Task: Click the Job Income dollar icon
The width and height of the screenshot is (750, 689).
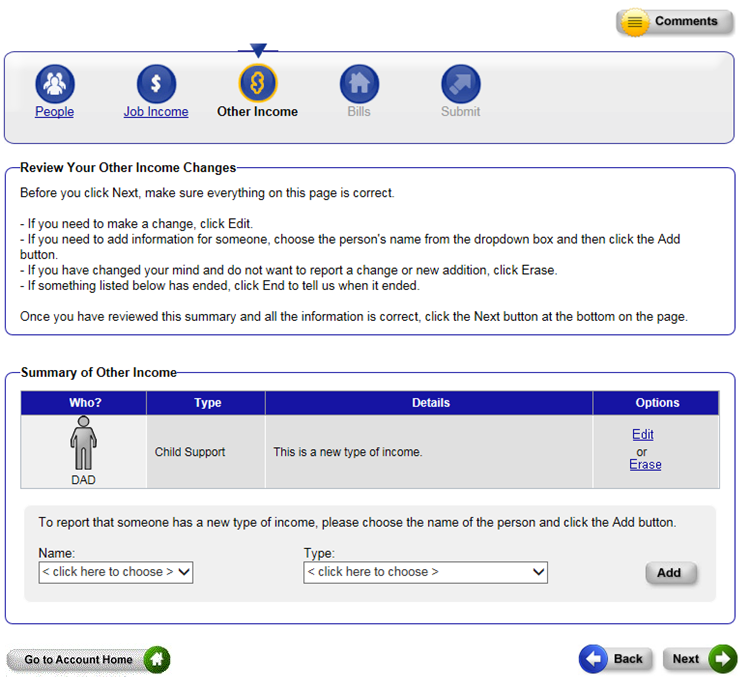Action: coord(156,84)
